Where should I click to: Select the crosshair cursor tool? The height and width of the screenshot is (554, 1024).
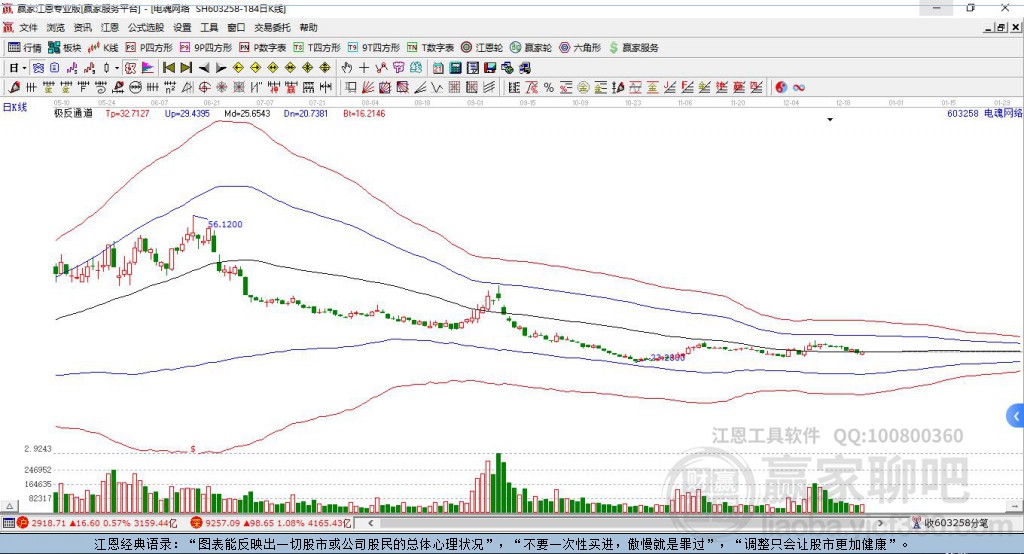(364, 68)
